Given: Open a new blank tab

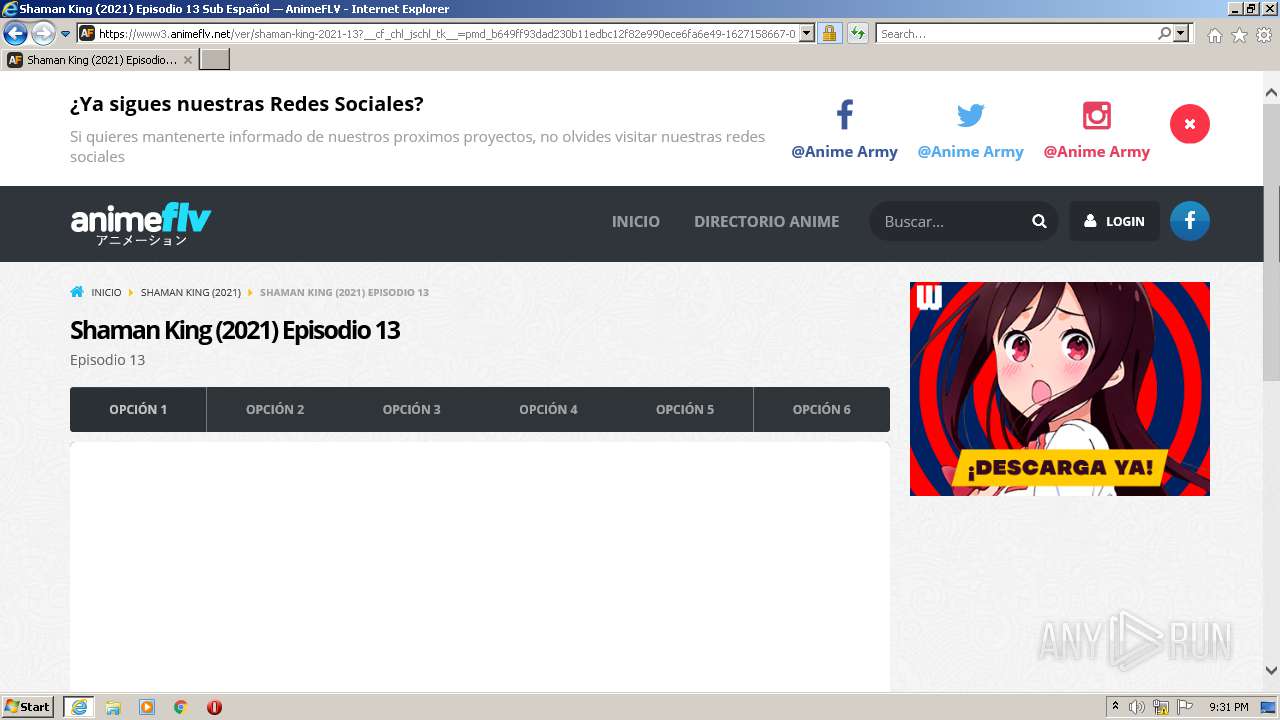Looking at the screenshot, I should click(215, 60).
